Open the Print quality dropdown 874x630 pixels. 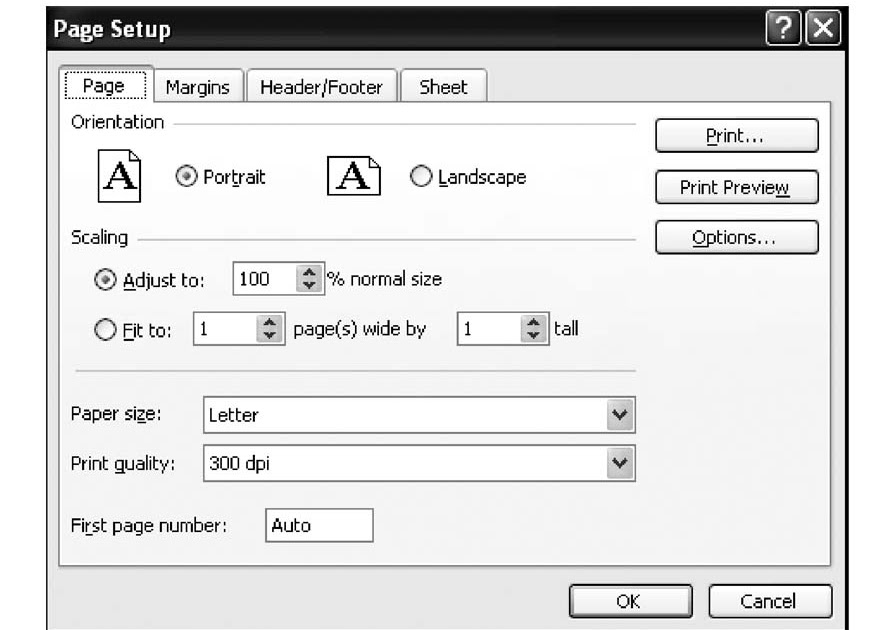619,462
